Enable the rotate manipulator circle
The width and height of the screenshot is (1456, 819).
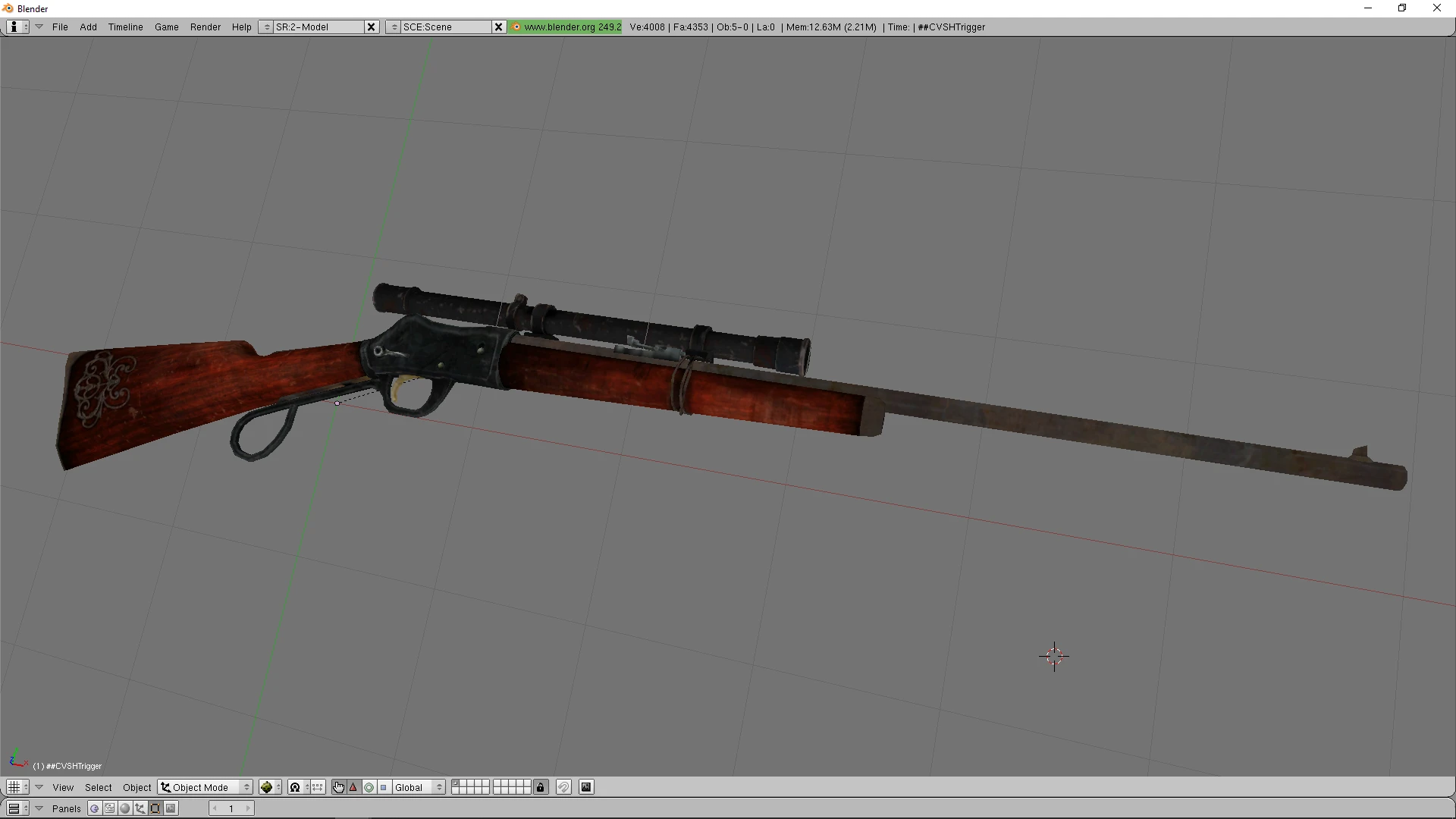(369, 787)
